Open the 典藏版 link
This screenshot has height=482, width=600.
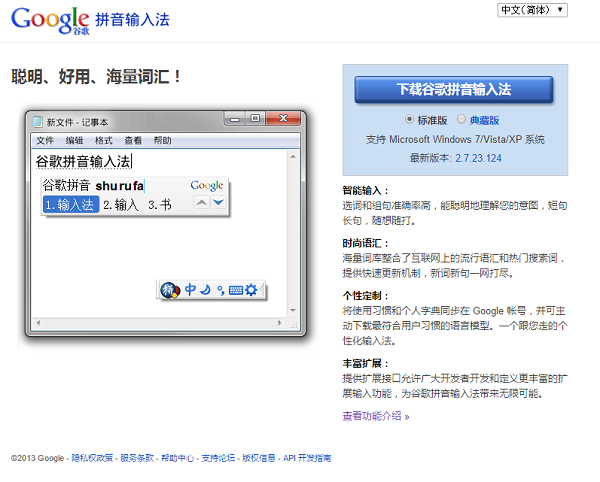[x=484, y=120]
